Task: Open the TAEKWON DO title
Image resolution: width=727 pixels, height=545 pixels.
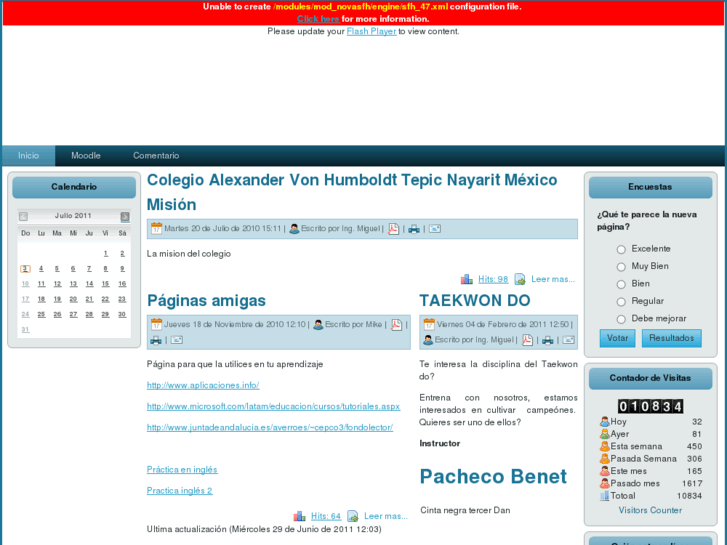Action: click(475, 301)
